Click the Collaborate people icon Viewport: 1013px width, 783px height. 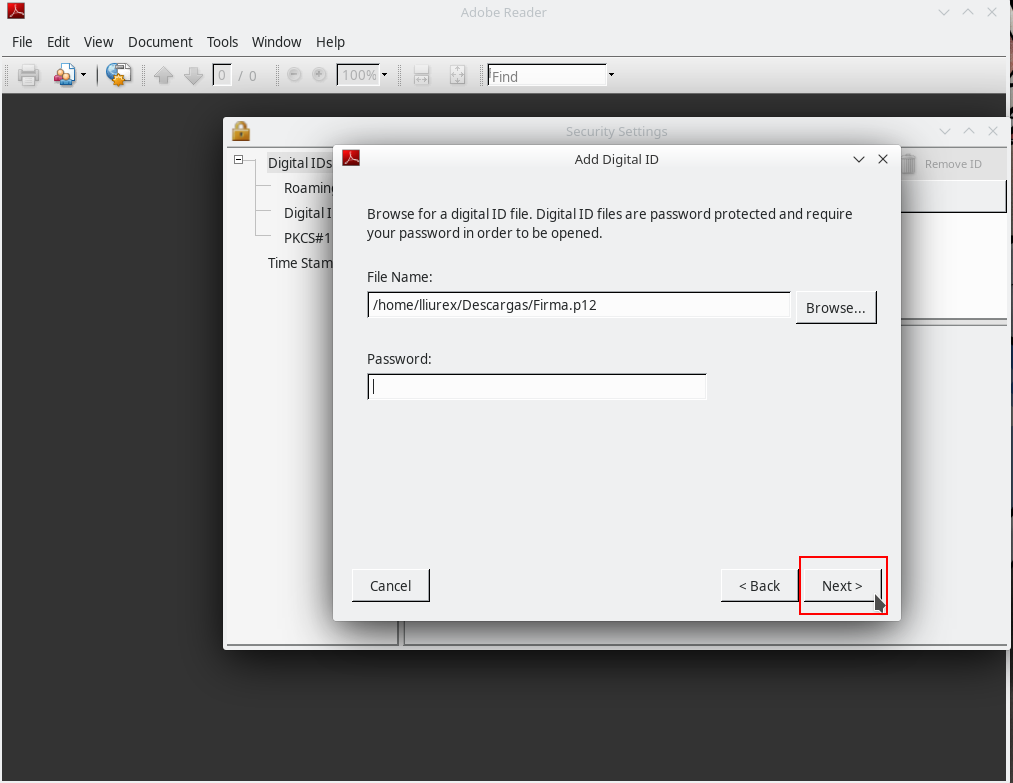(x=65, y=75)
